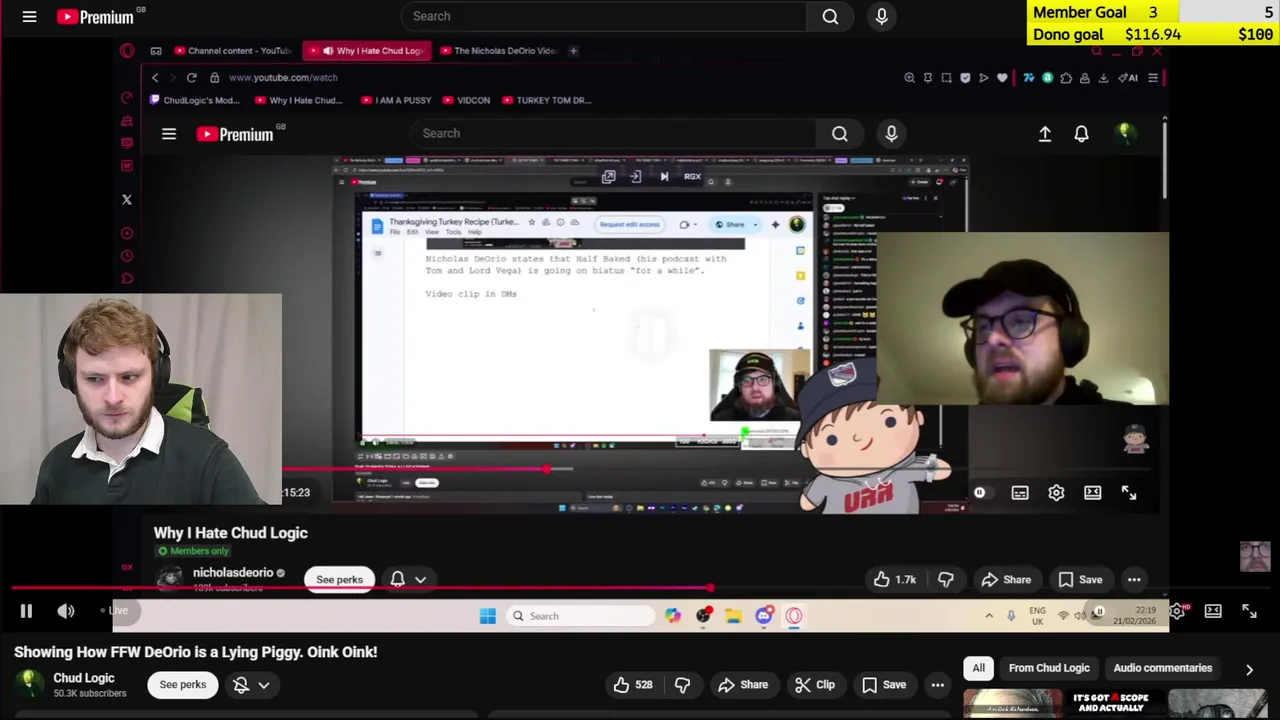Open outer player settings gear
1280x720 pixels.
coord(1177,611)
